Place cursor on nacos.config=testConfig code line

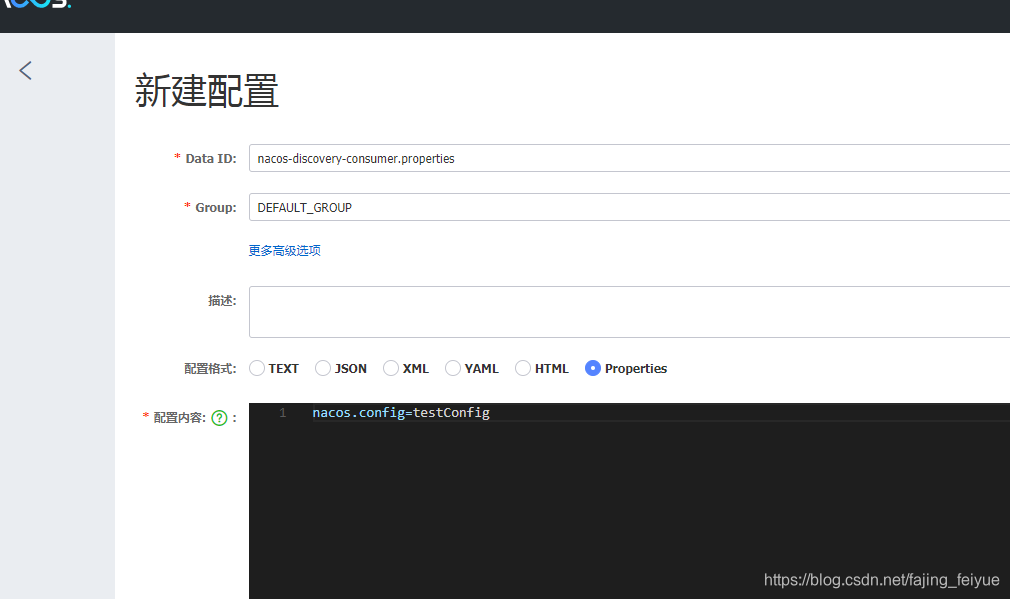point(401,413)
